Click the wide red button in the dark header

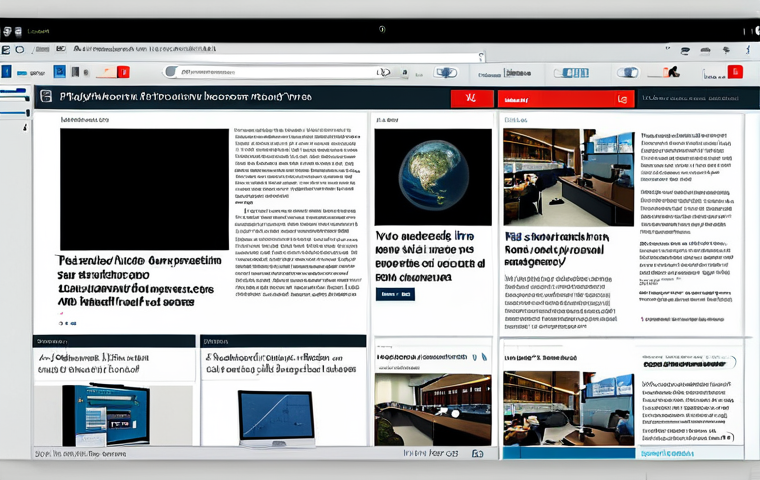[x=566, y=99]
